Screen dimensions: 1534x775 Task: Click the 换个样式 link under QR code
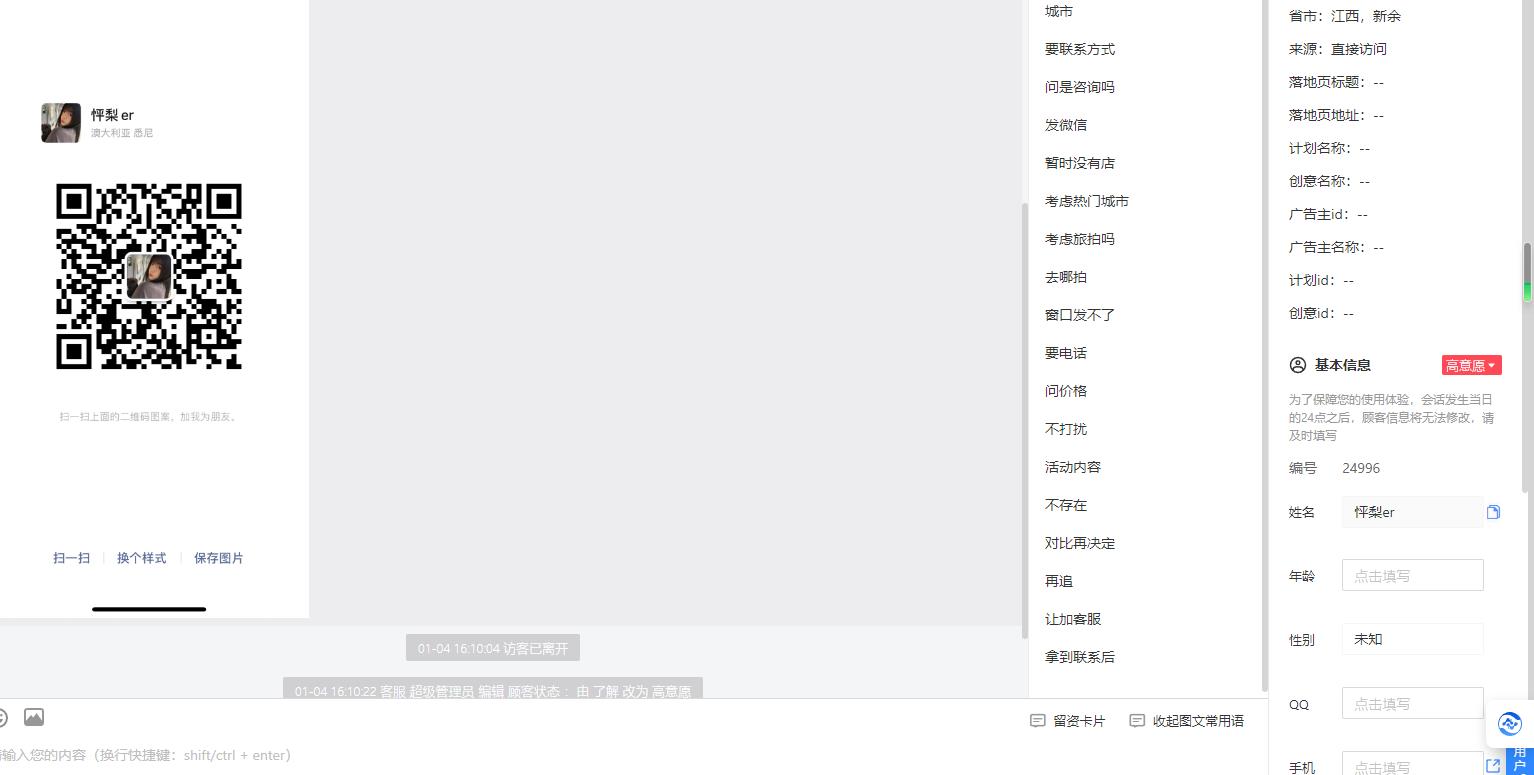coord(141,558)
